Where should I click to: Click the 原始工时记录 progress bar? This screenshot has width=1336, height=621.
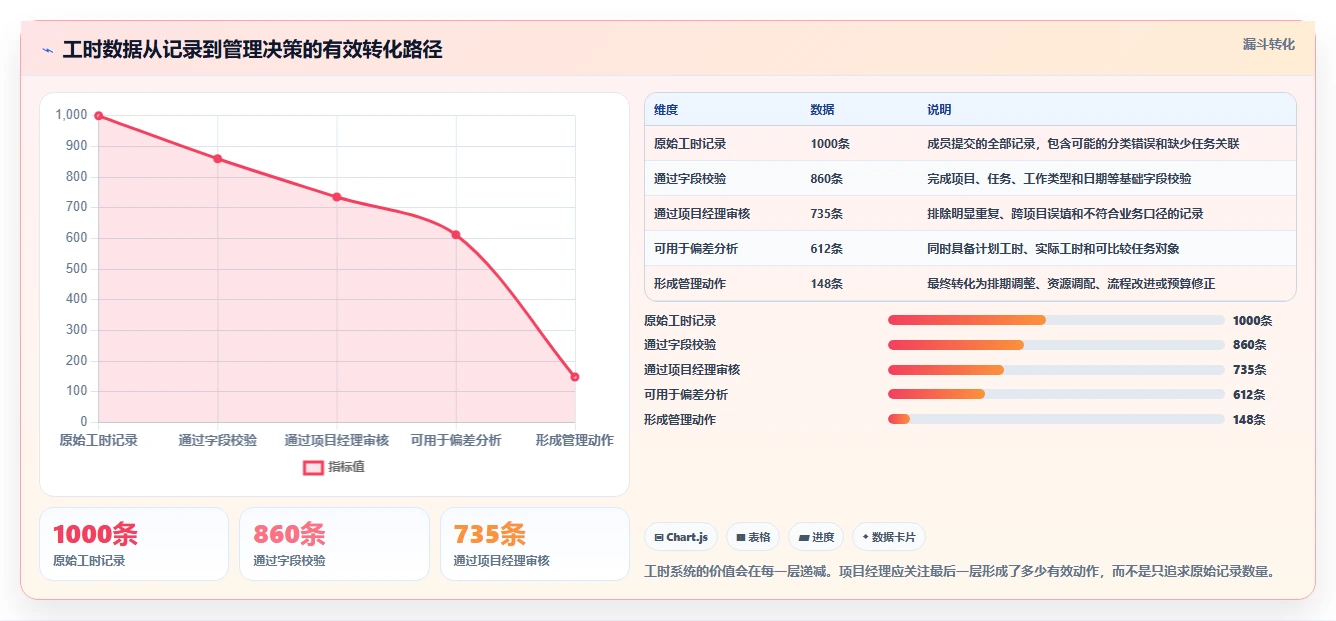1056,320
